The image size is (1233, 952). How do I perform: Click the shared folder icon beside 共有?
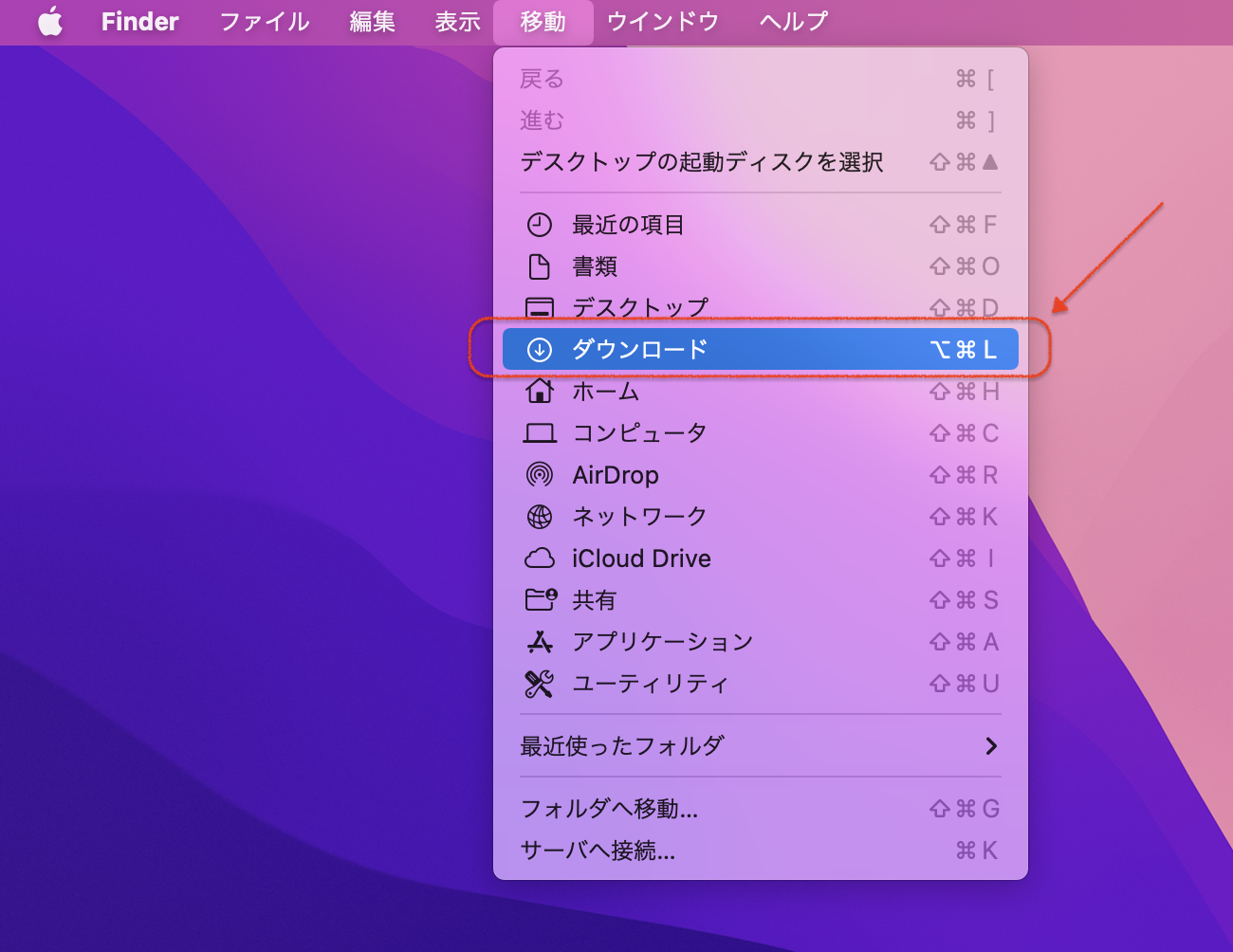[x=541, y=599]
